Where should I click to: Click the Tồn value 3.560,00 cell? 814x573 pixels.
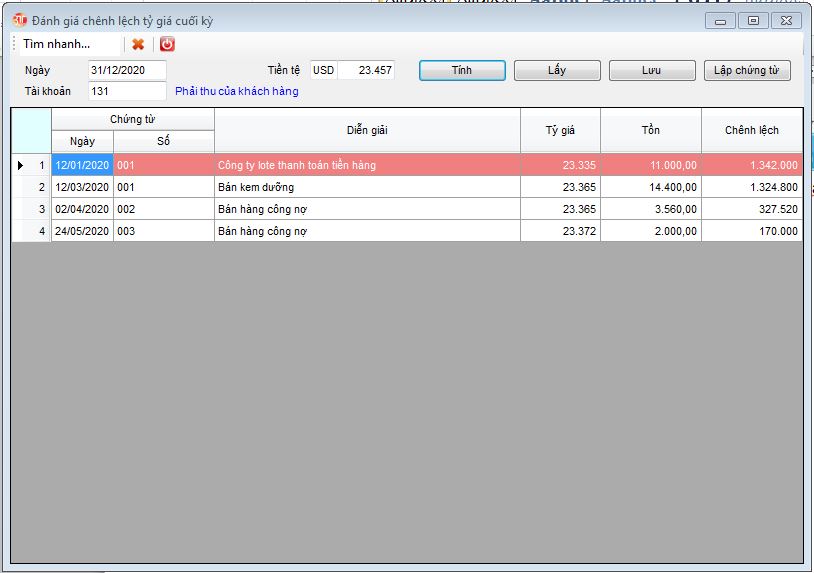coord(650,209)
